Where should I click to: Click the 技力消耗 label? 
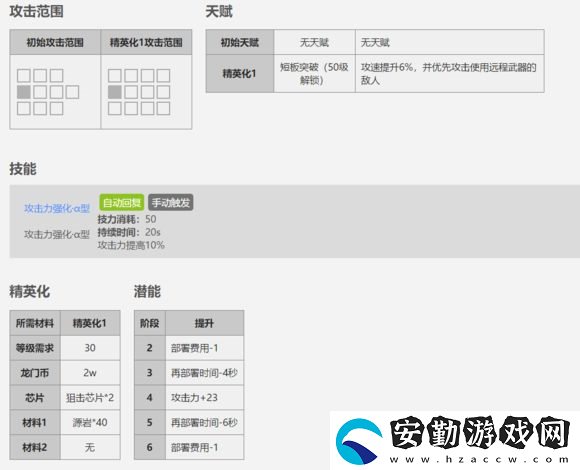[x=118, y=219]
